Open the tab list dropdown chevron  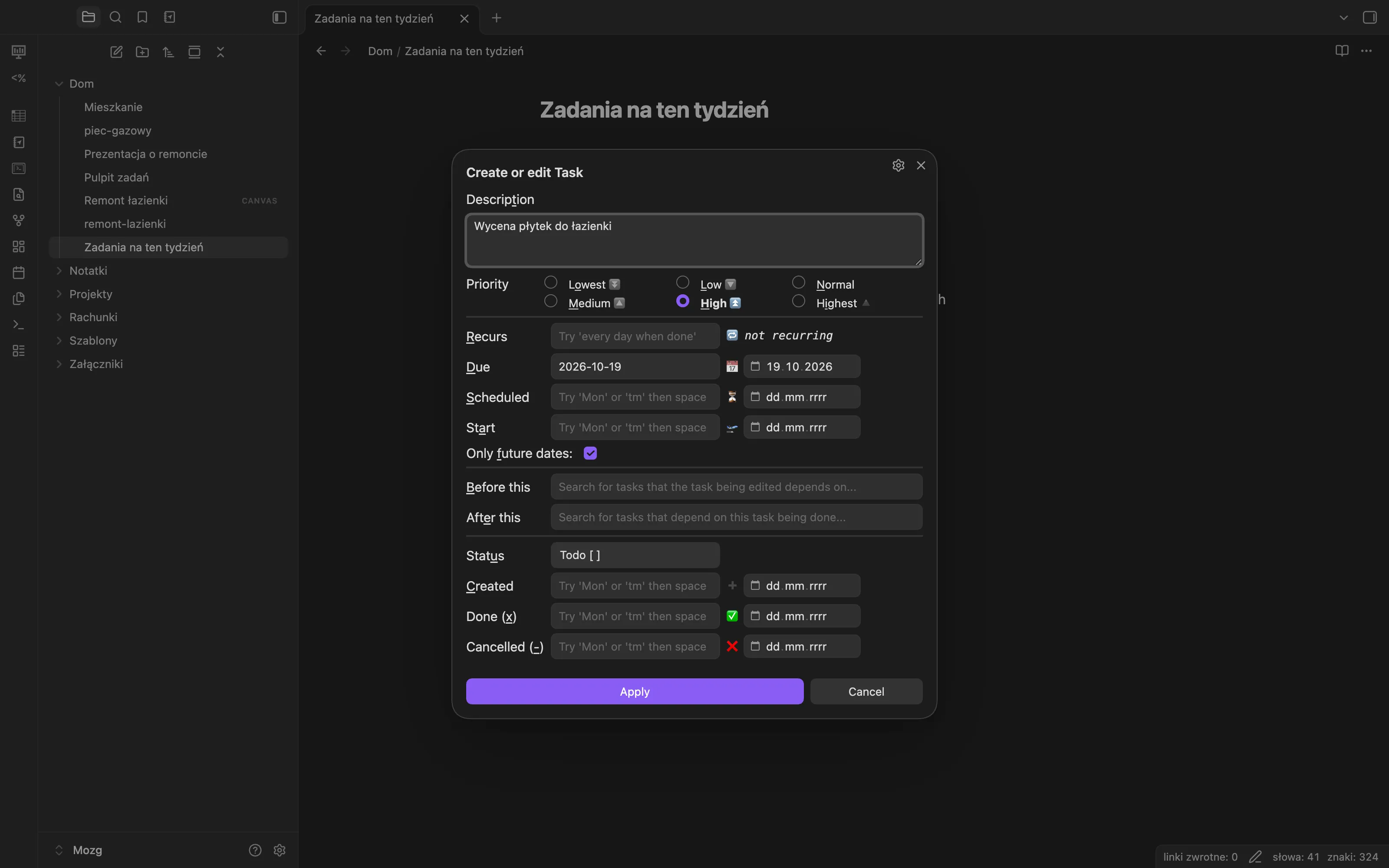(x=1344, y=18)
